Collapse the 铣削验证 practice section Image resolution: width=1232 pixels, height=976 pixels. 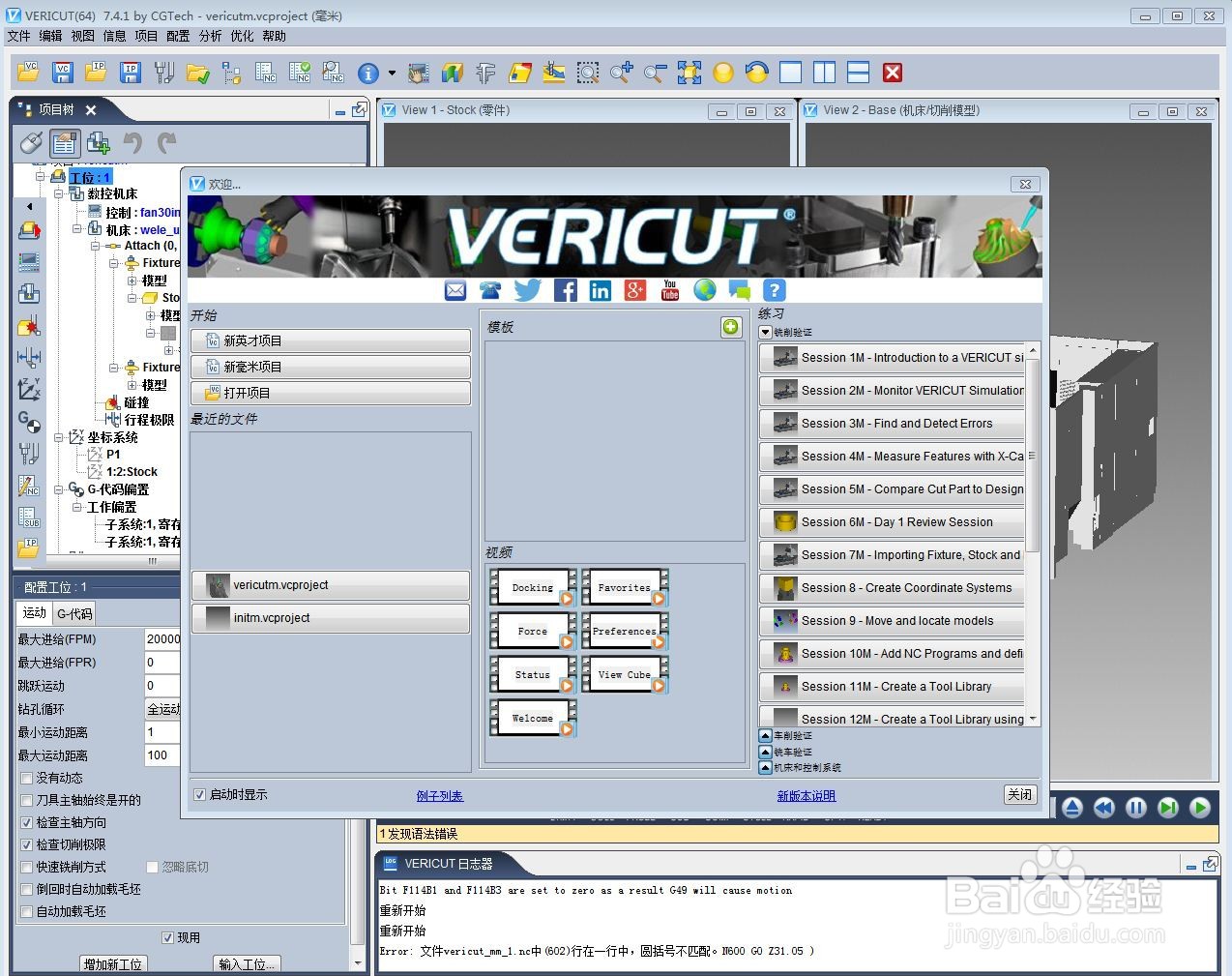[766, 333]
